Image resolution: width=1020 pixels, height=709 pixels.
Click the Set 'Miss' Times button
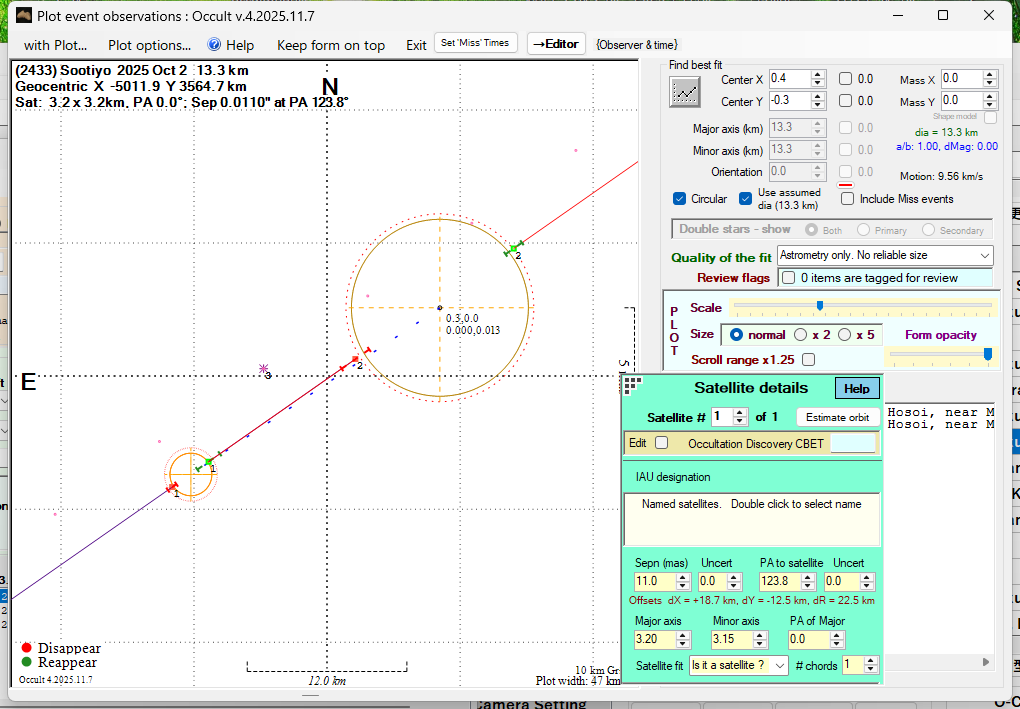(476, 43)
